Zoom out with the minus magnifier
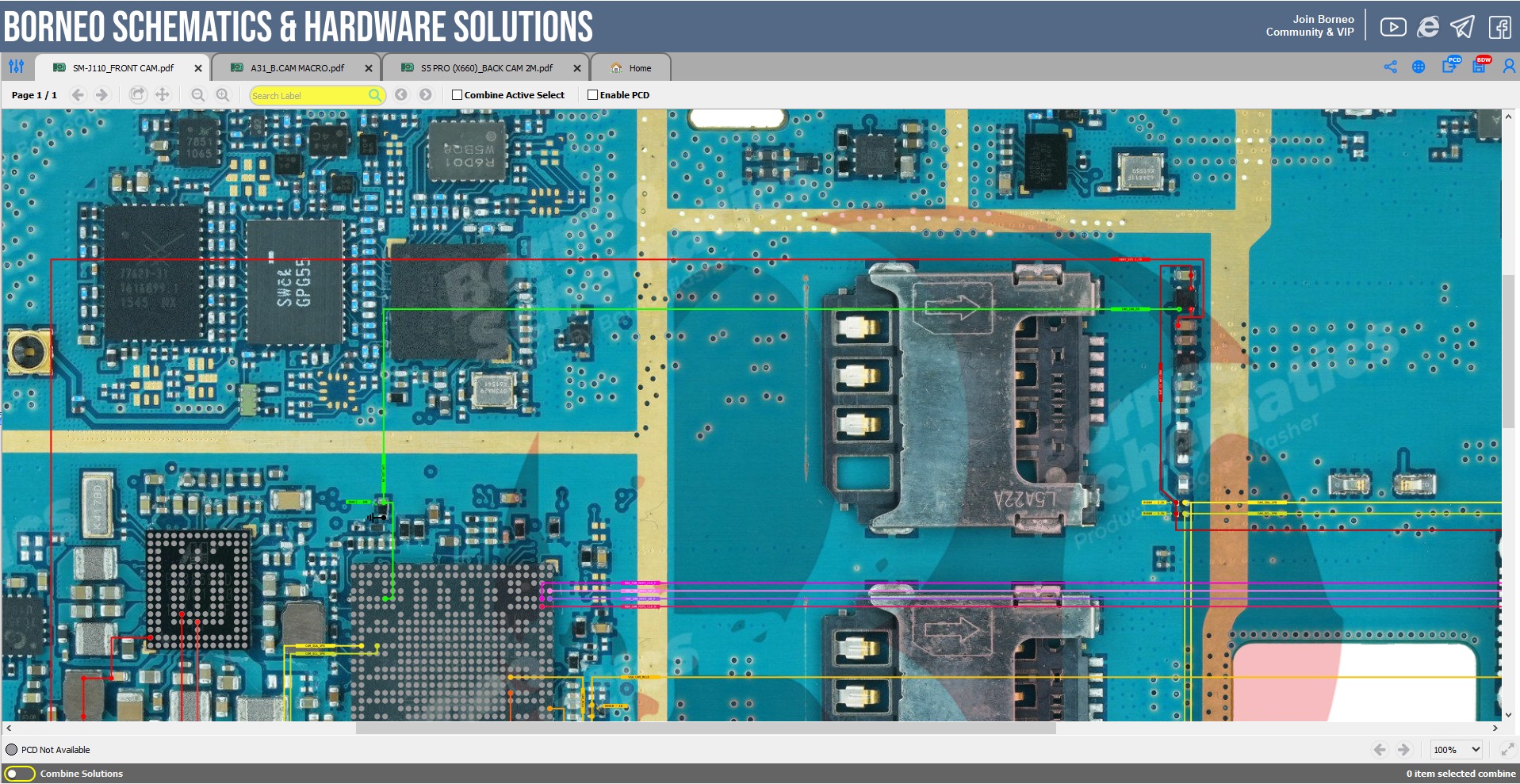Image resolution: width=1520 pixels, height=784 pixels. pyautogui.click(x=198, y=95)
